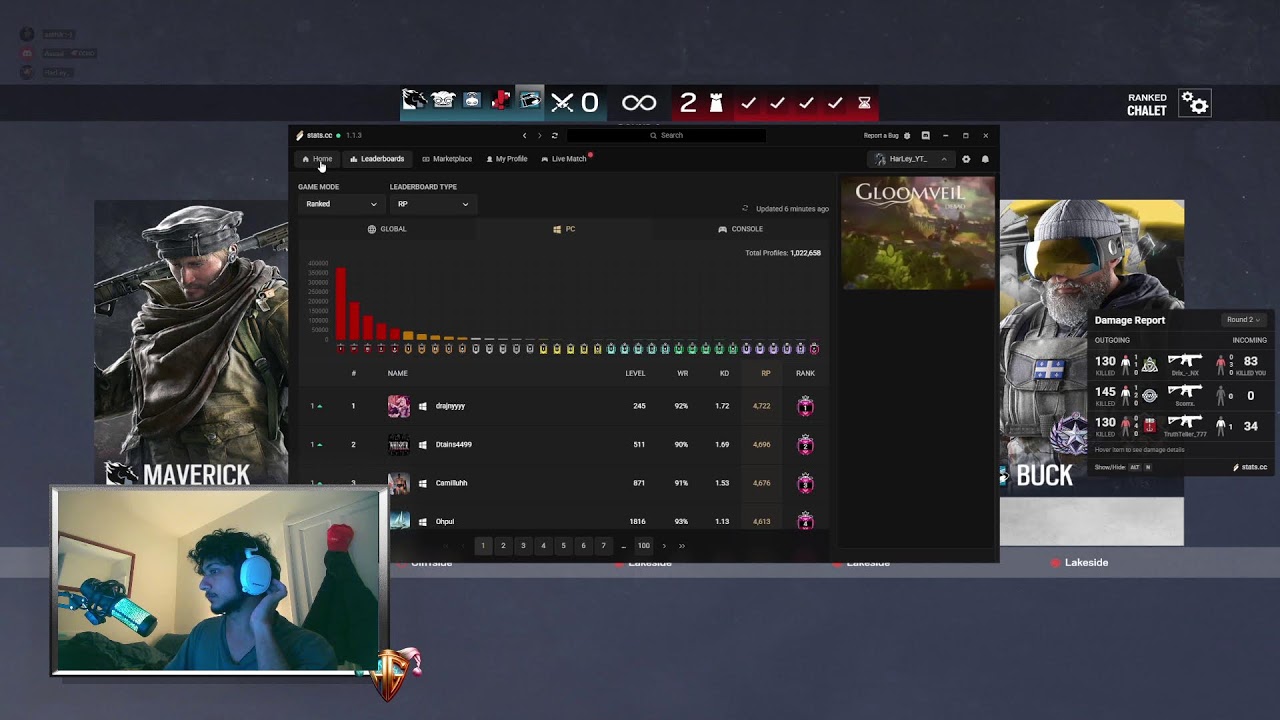This screenshot has width=1280, height=720.
Task: Click the TruthTeller_777 row weapon icon
Action: coord(1185,422)
